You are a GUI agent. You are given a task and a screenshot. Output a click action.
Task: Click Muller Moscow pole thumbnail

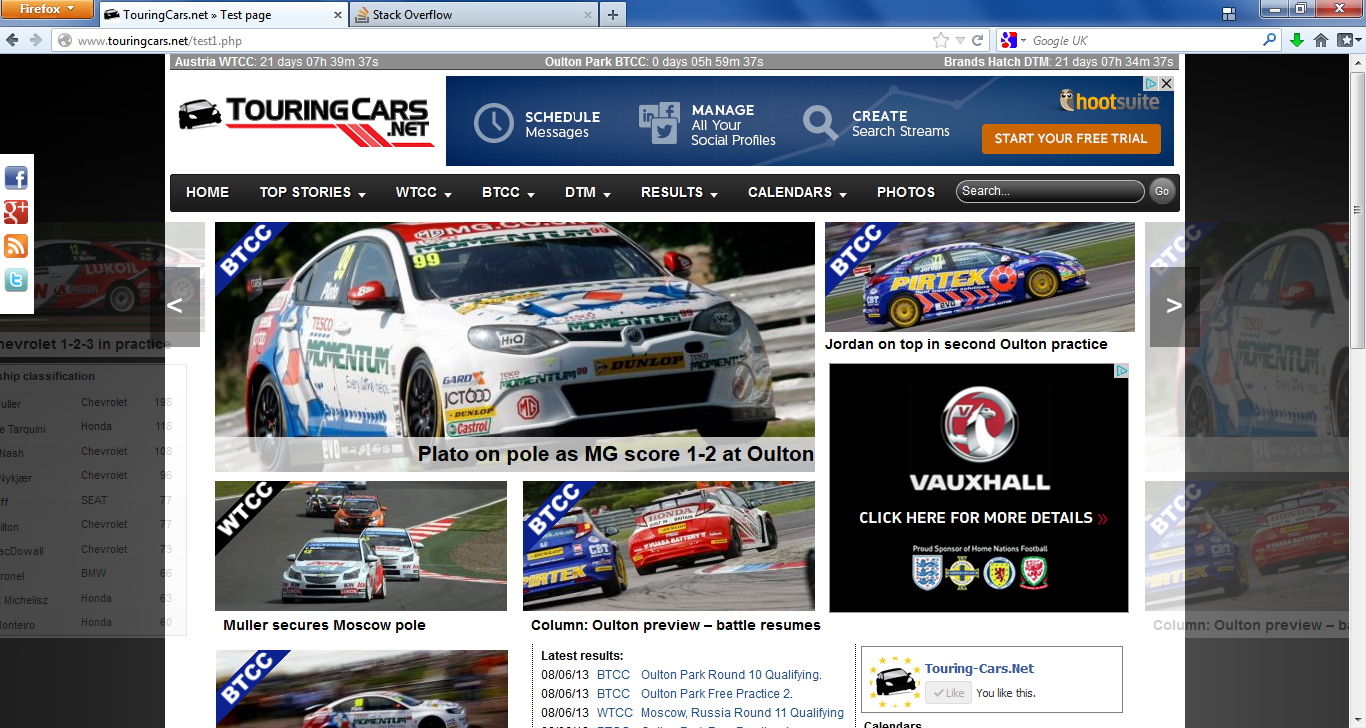click(361, 546)
